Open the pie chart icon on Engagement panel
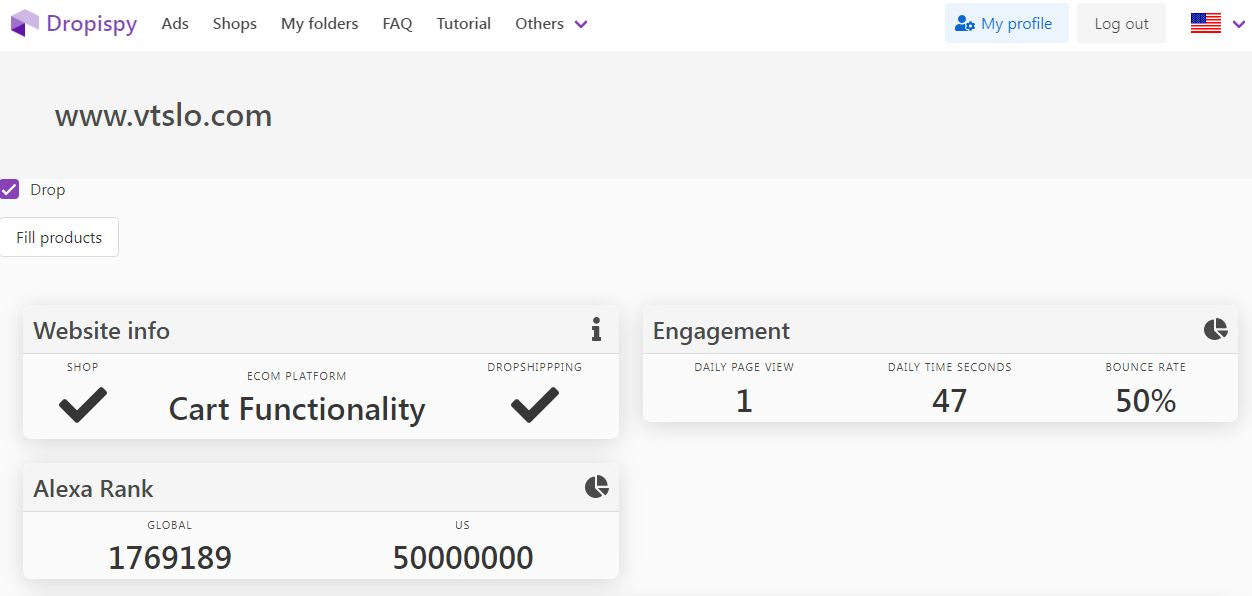 1216,328
